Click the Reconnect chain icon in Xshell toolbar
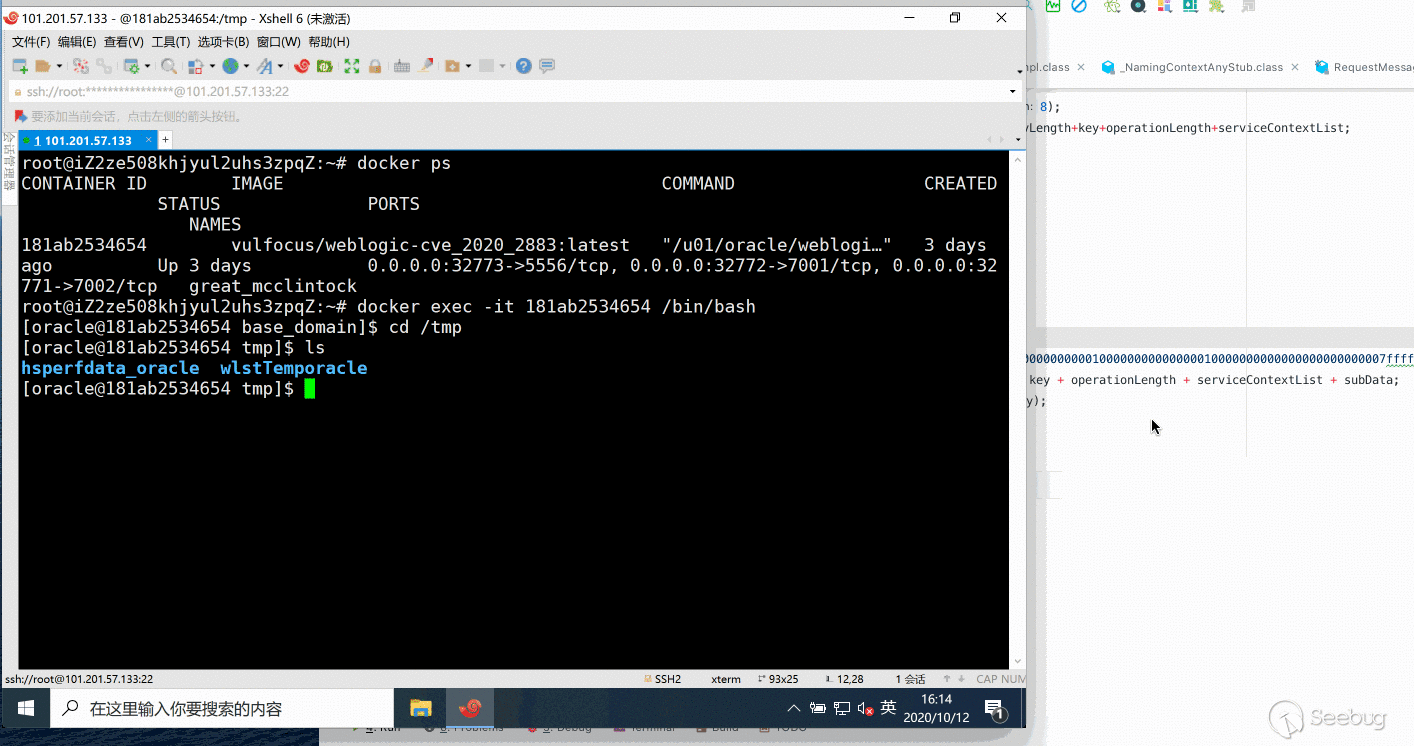 pyautogui.click(x=103, y=66)
